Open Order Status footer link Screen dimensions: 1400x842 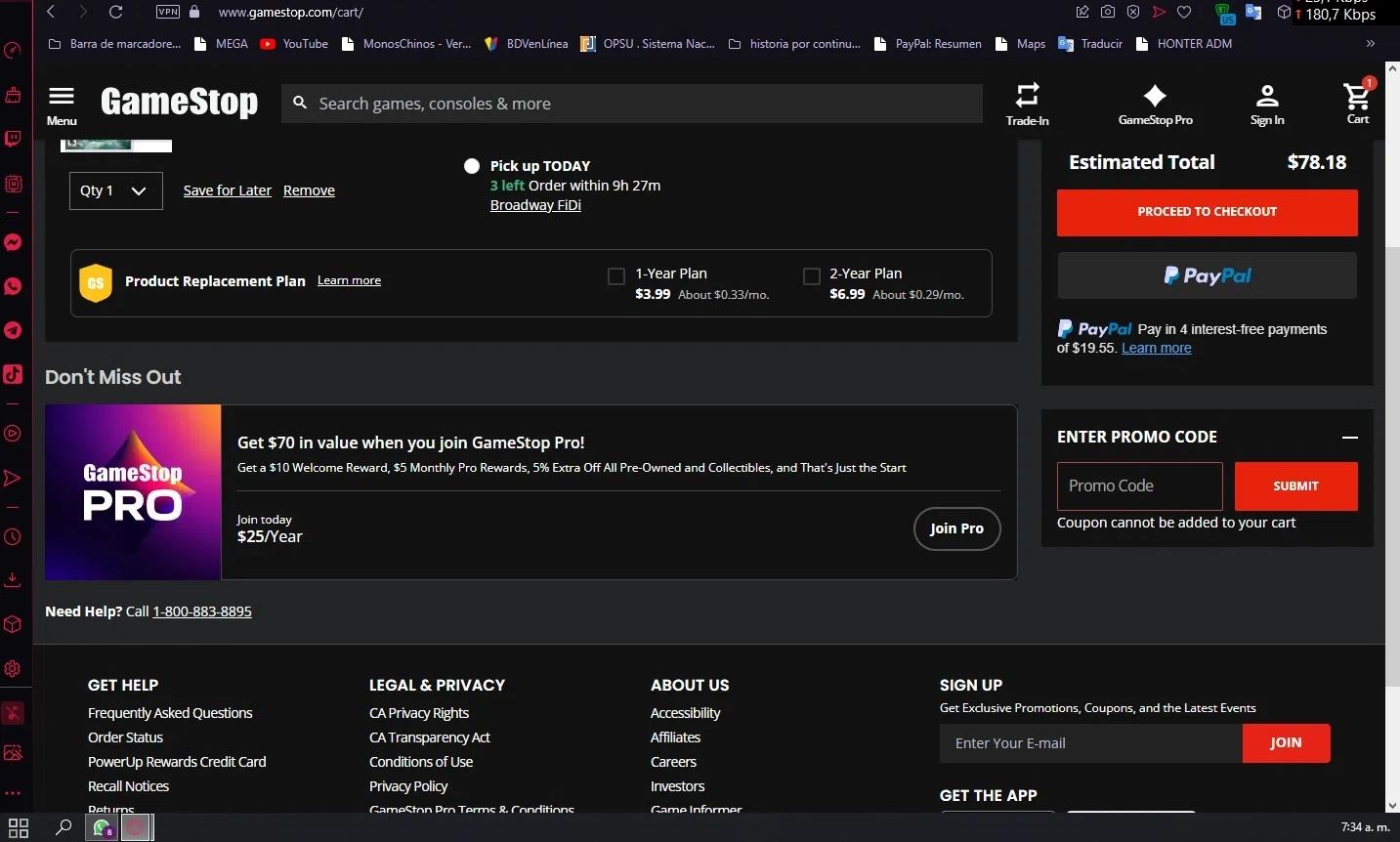click(125, 737)
